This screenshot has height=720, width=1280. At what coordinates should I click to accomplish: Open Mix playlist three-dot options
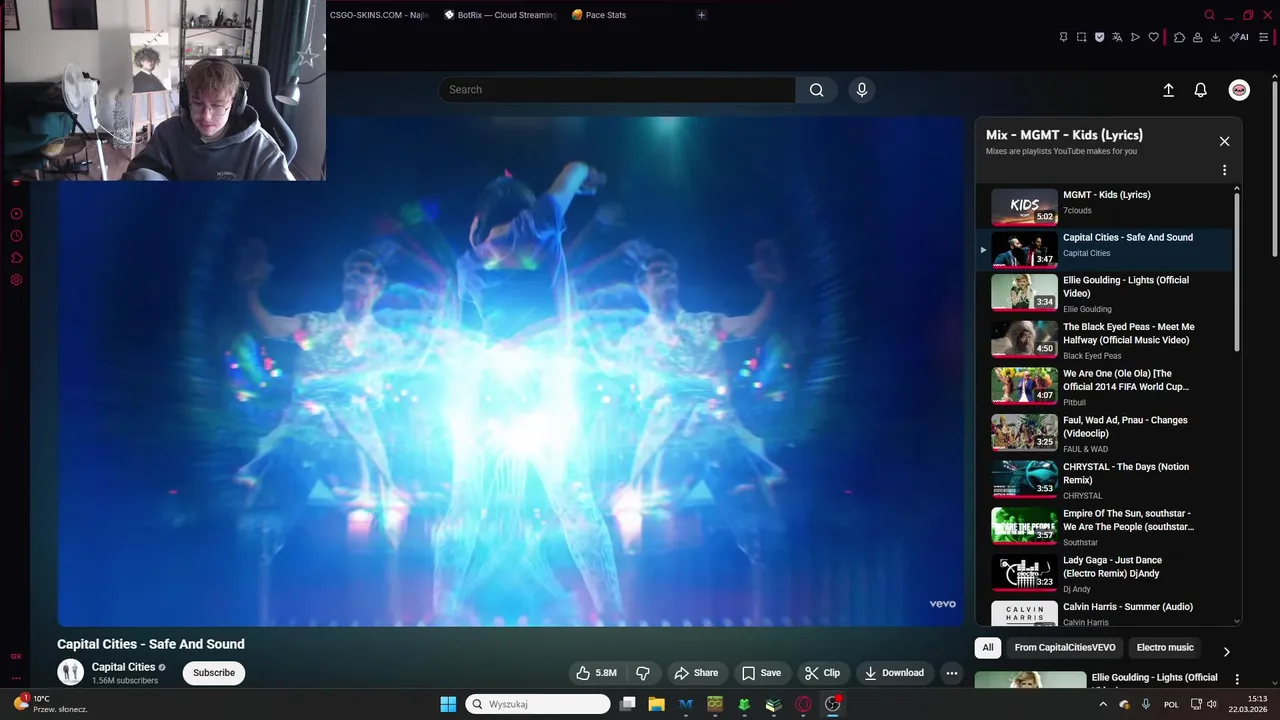(x=1224, y=170)
